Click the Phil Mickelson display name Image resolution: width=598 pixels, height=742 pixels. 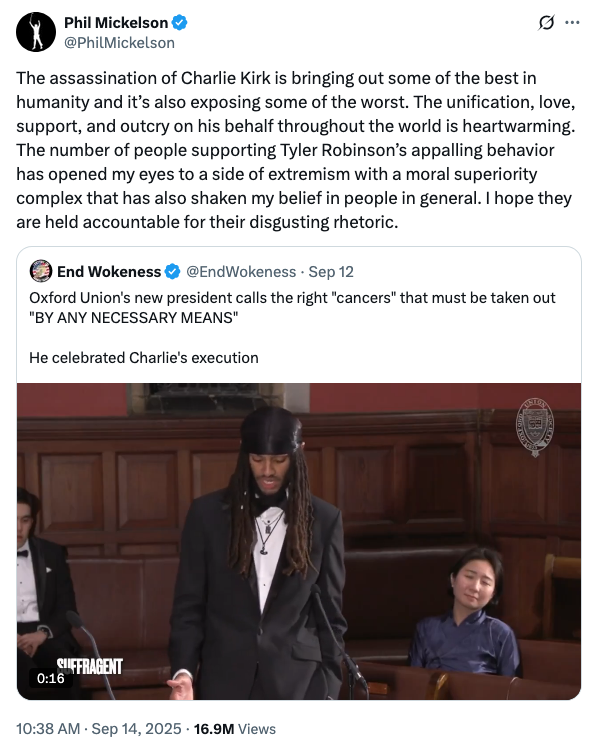tap(116, 22)
